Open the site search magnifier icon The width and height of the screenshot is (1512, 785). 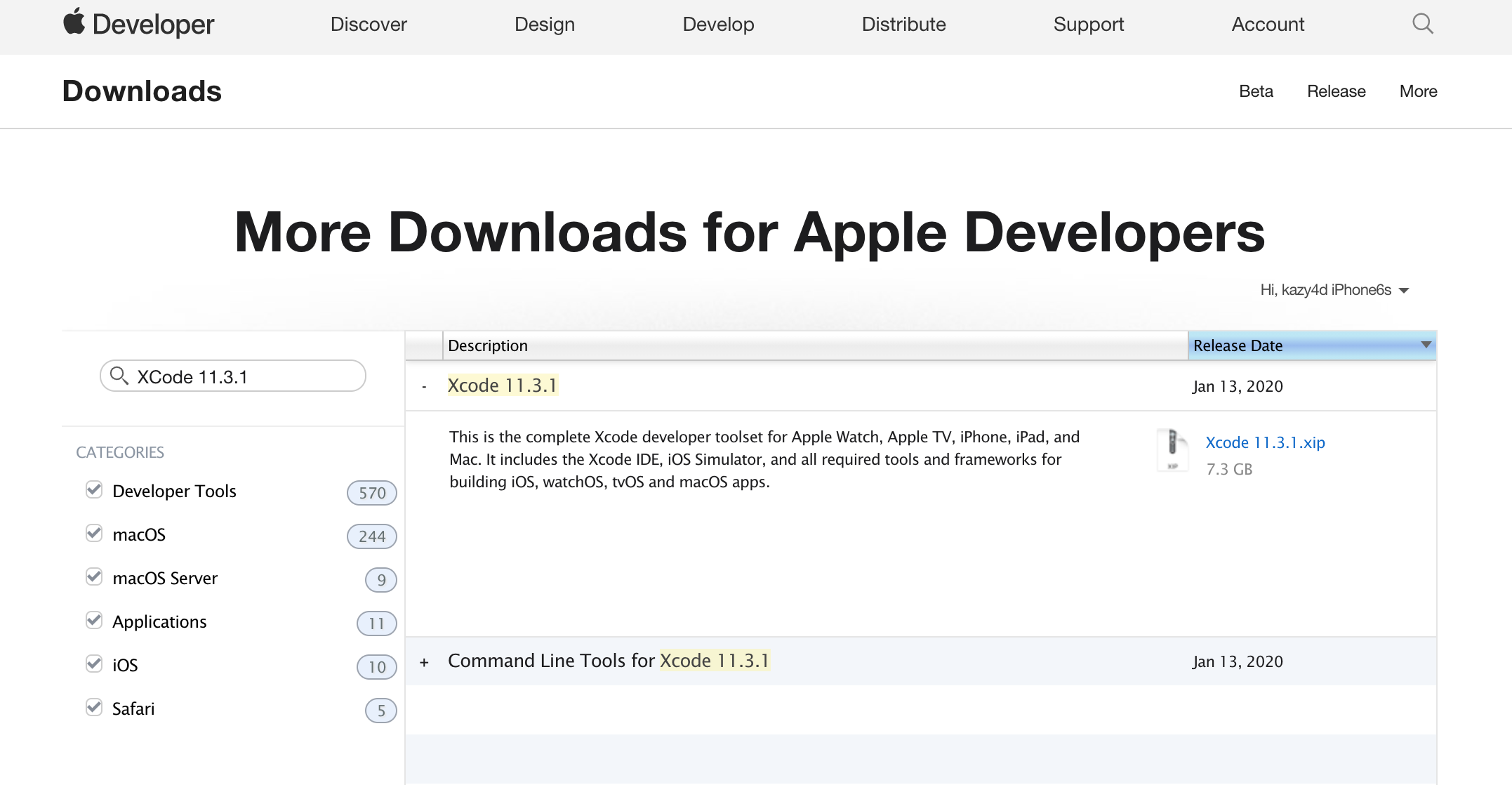click(1422, 24)
